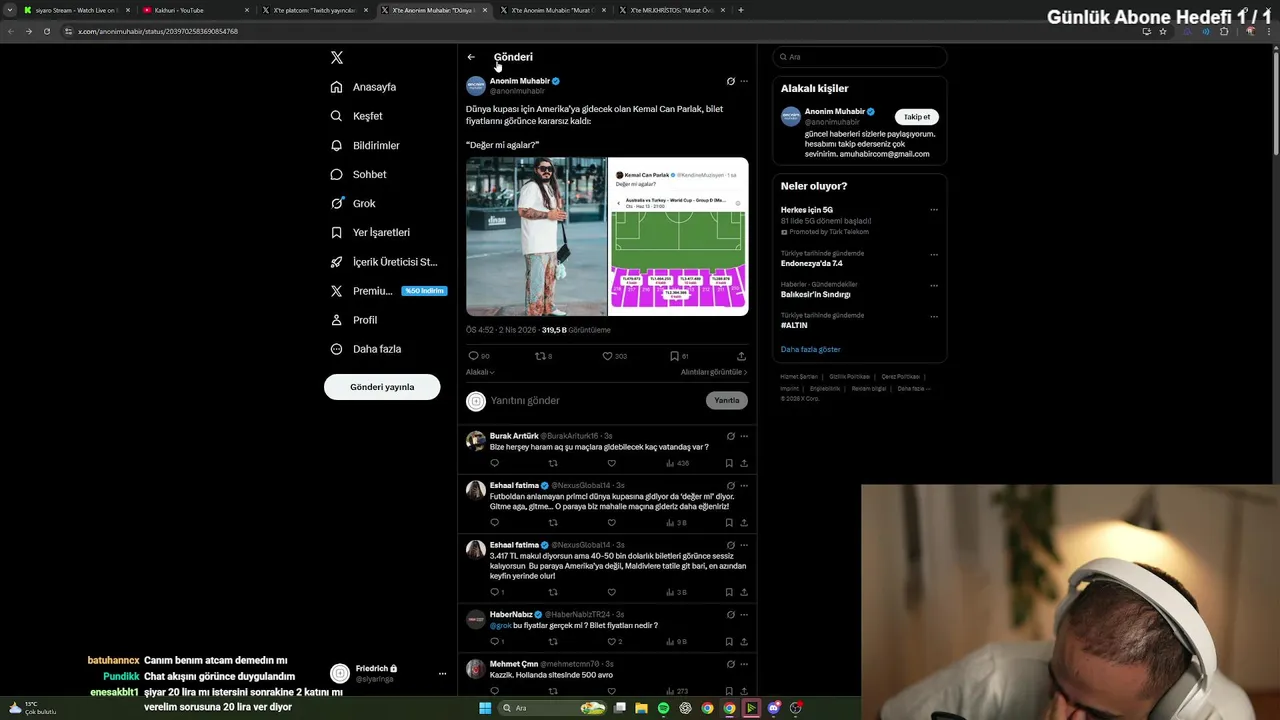
Task: Like HaberNabız reply with 2 likes
Action: coord(614,642)
